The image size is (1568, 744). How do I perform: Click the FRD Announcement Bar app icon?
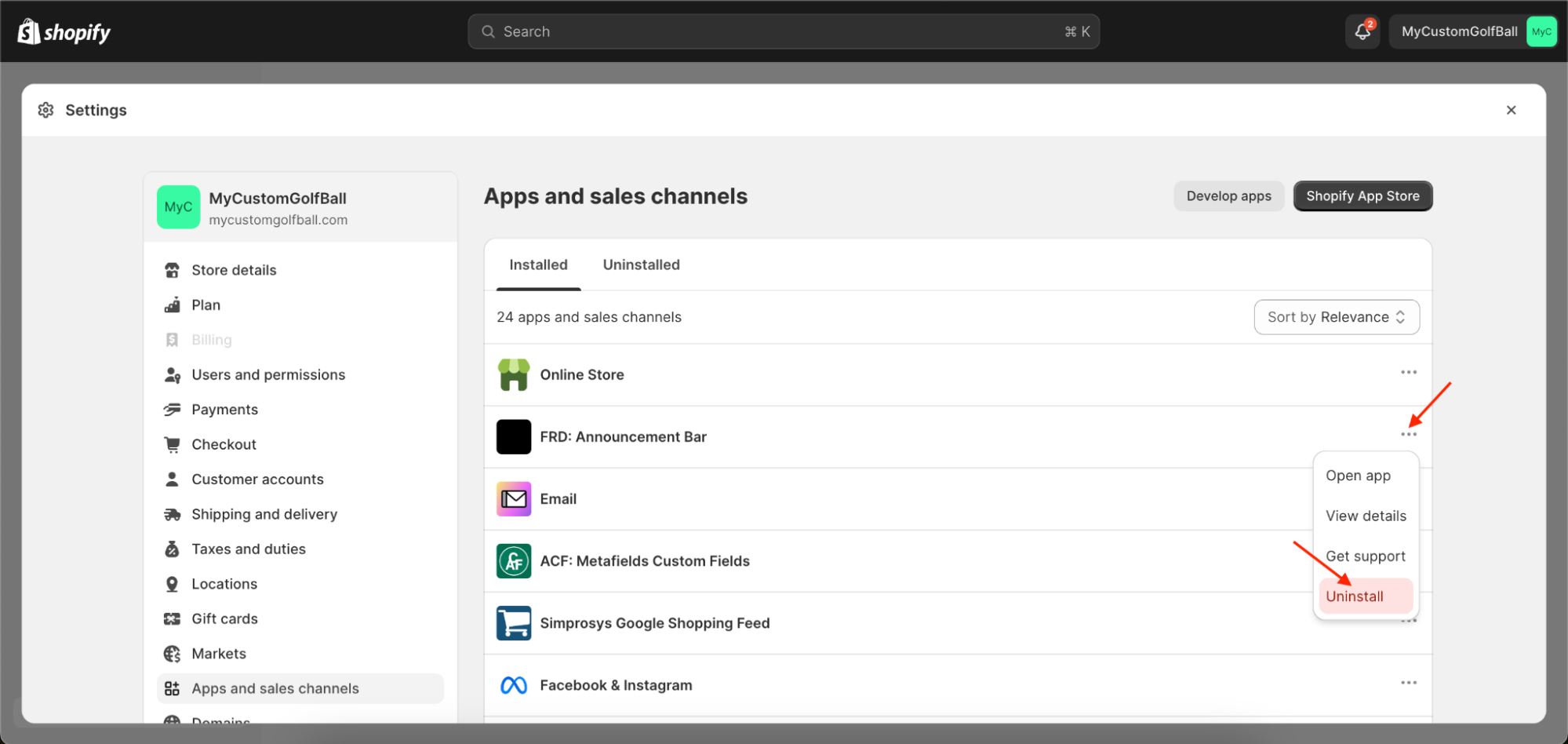tap(514, 437)
